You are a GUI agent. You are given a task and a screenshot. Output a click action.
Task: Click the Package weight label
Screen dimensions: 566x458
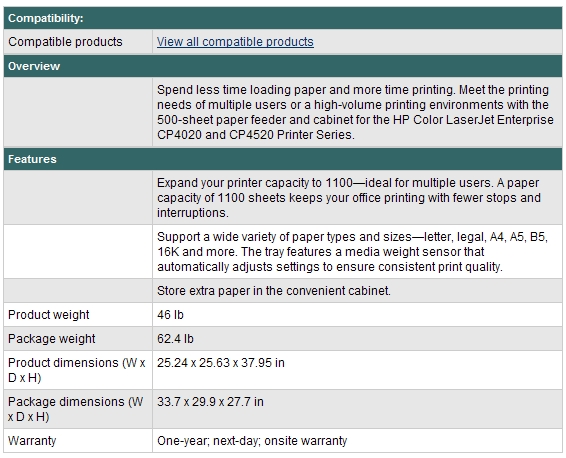pyautogui.click(x=52, y=339)
